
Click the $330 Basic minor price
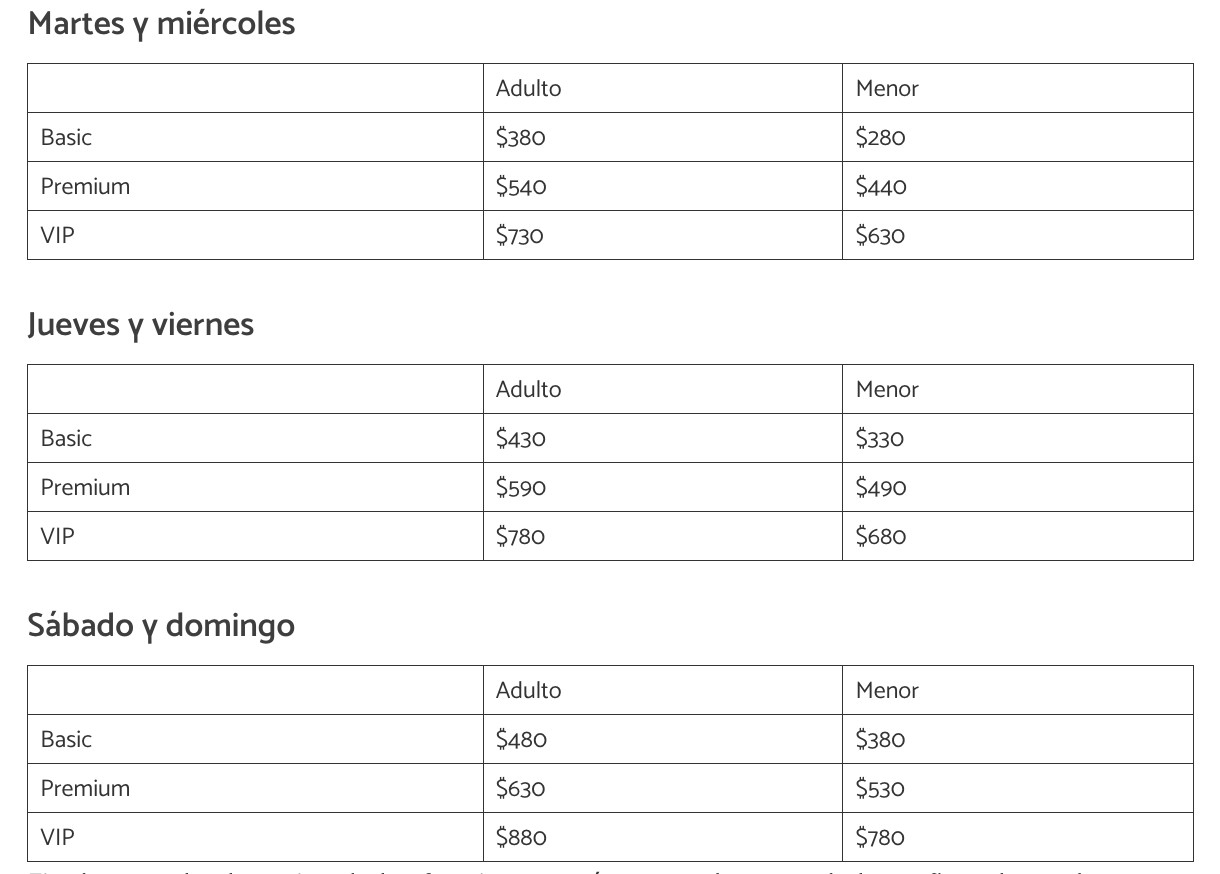coord(879,439)
